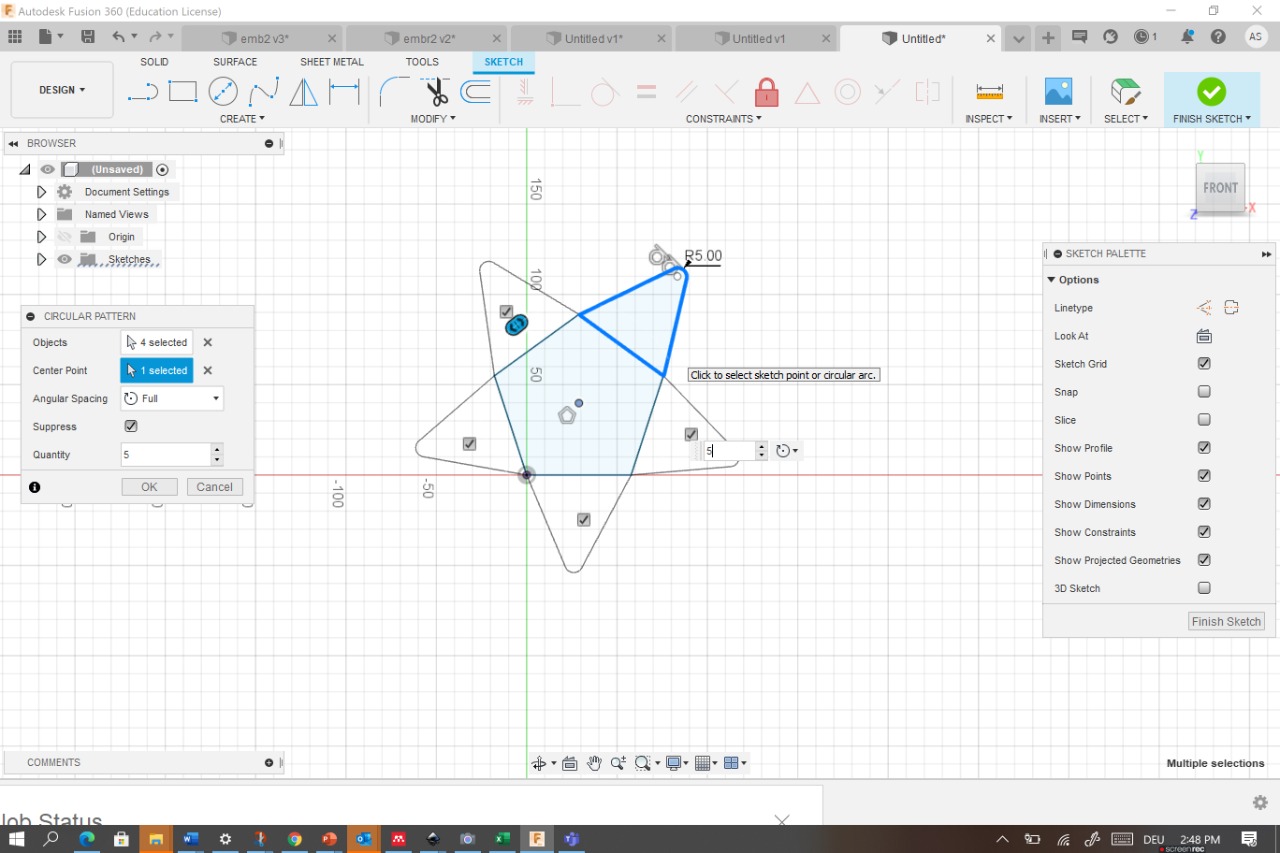Image resolution: width=1280 pixels, height=853 pixels.
Task: Select the Rectangle sketch tool
Action: (x=183, y=92)
